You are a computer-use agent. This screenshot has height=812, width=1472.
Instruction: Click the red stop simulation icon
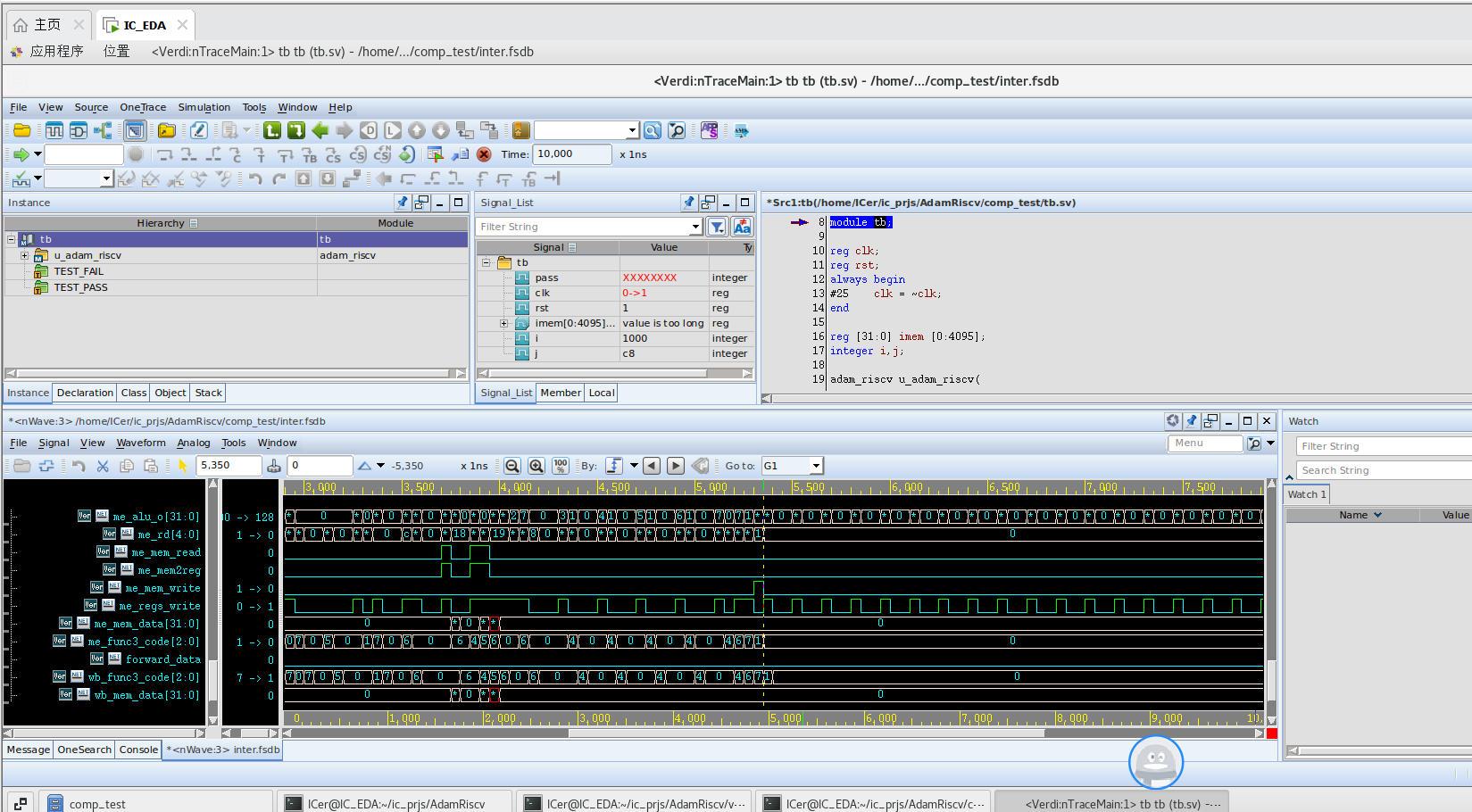tap(484, 154)
